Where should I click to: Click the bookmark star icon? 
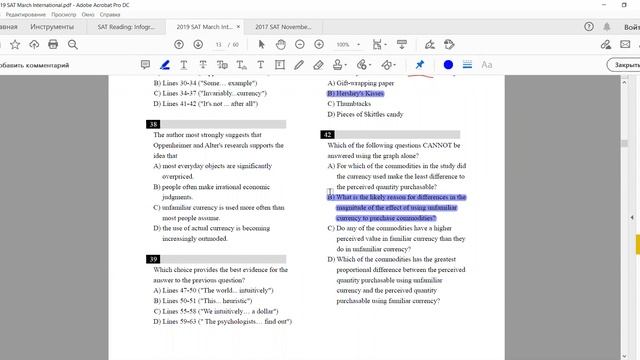pos(15,44)
